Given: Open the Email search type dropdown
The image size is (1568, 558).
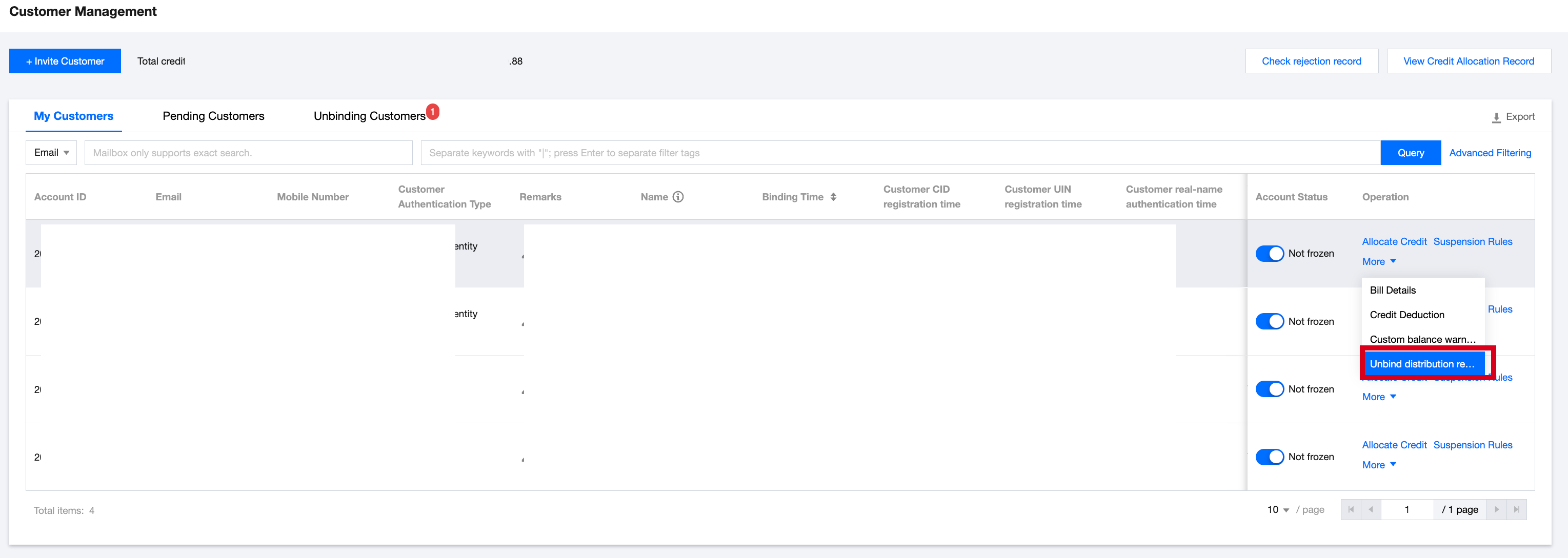Looking at the screenshot, I should (51, 153).
